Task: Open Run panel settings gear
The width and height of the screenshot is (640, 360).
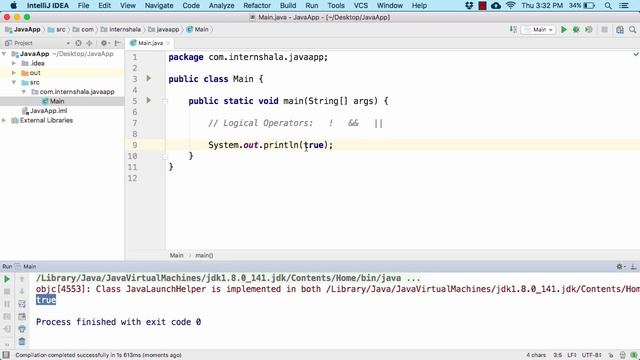Action: (620, 267)
